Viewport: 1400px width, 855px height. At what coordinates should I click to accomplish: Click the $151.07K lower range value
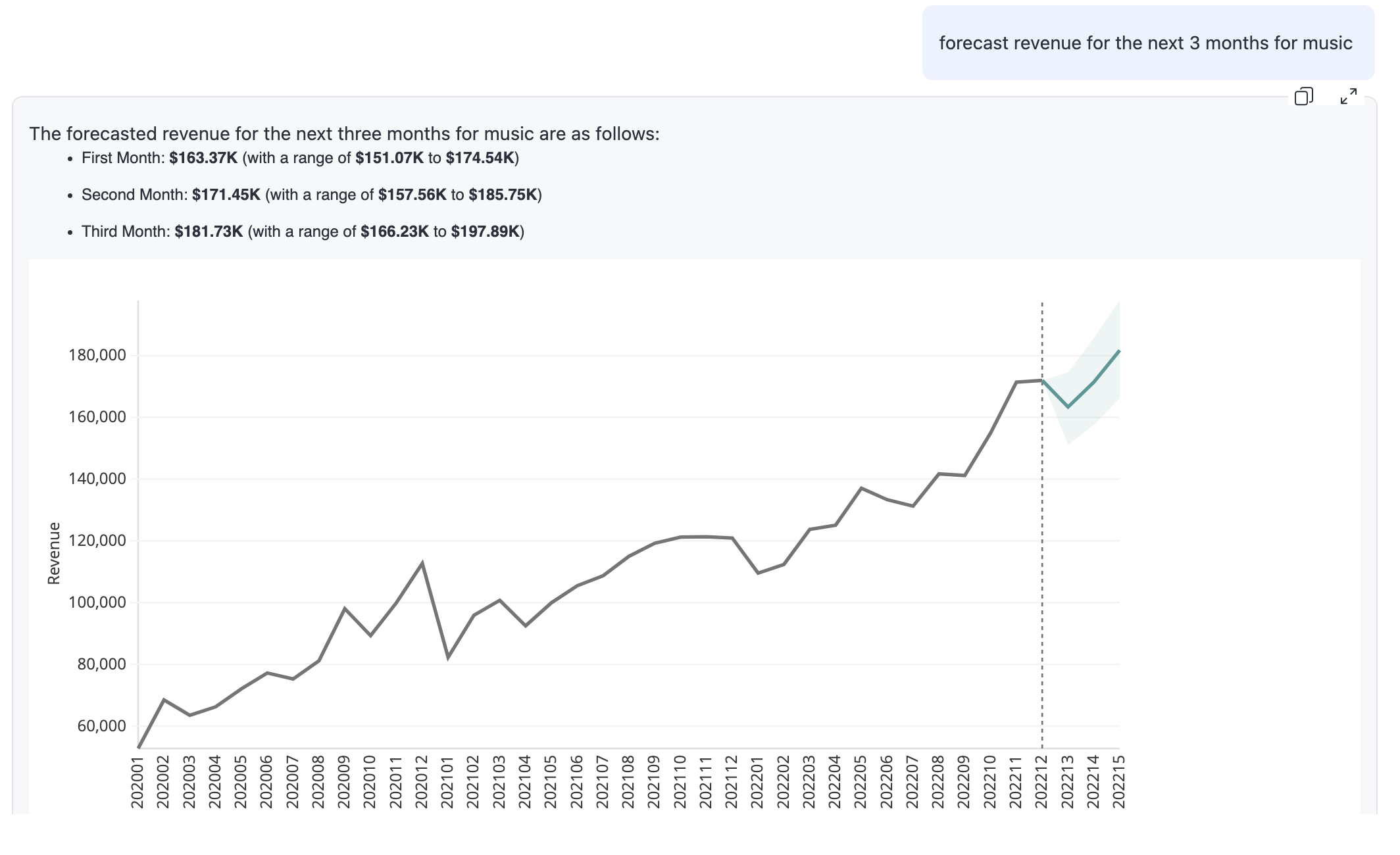coord(389,158)
